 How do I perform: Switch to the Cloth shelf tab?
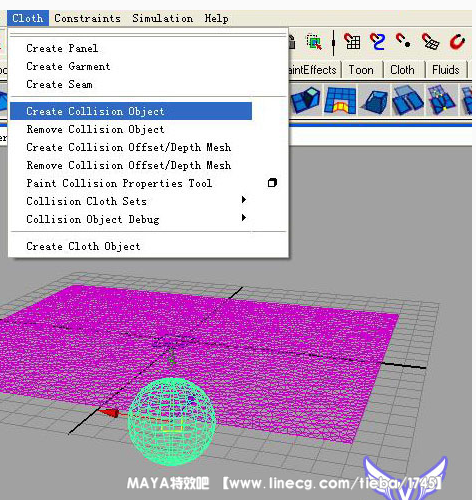pos(402,70)
